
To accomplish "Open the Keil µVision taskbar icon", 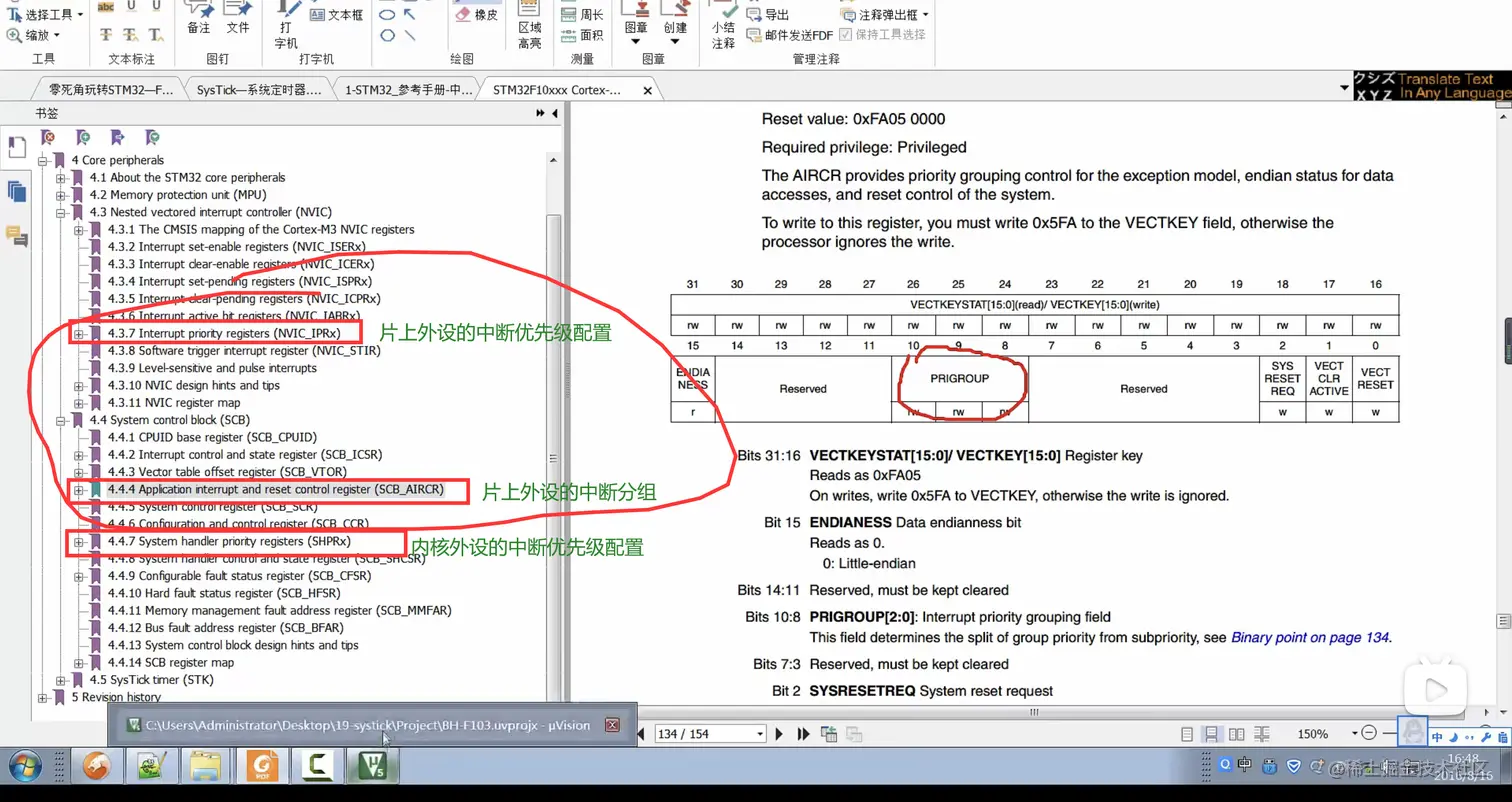I will pyautogui.click(x=375, y=767).
